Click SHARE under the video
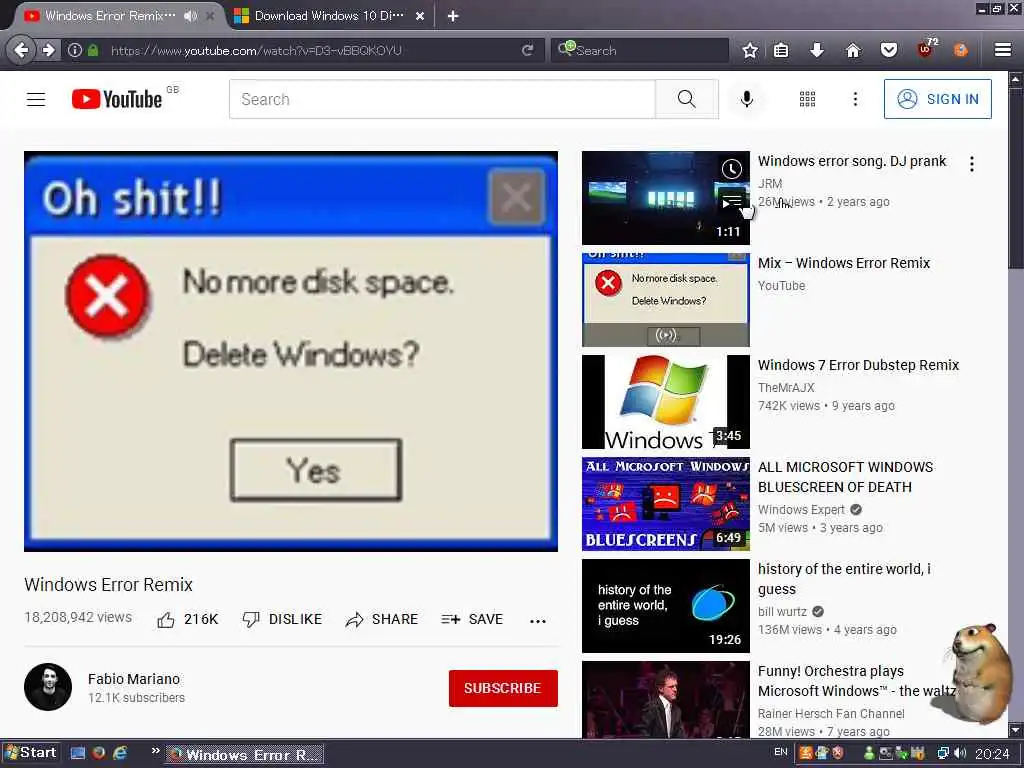 click(381, 619)
